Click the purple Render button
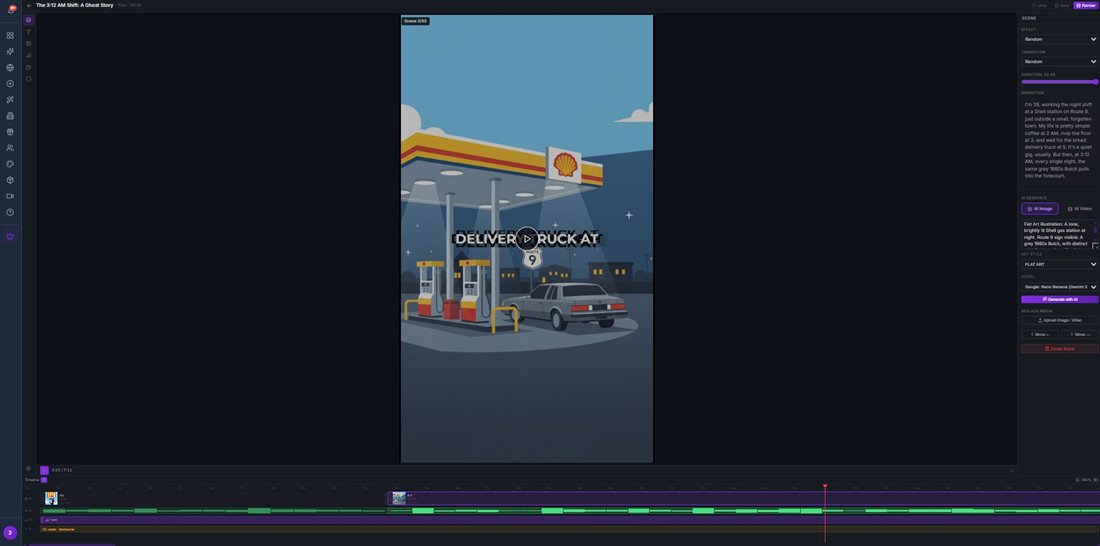The width and height of the screenshot is (1100, 546). click(1086, 5)
